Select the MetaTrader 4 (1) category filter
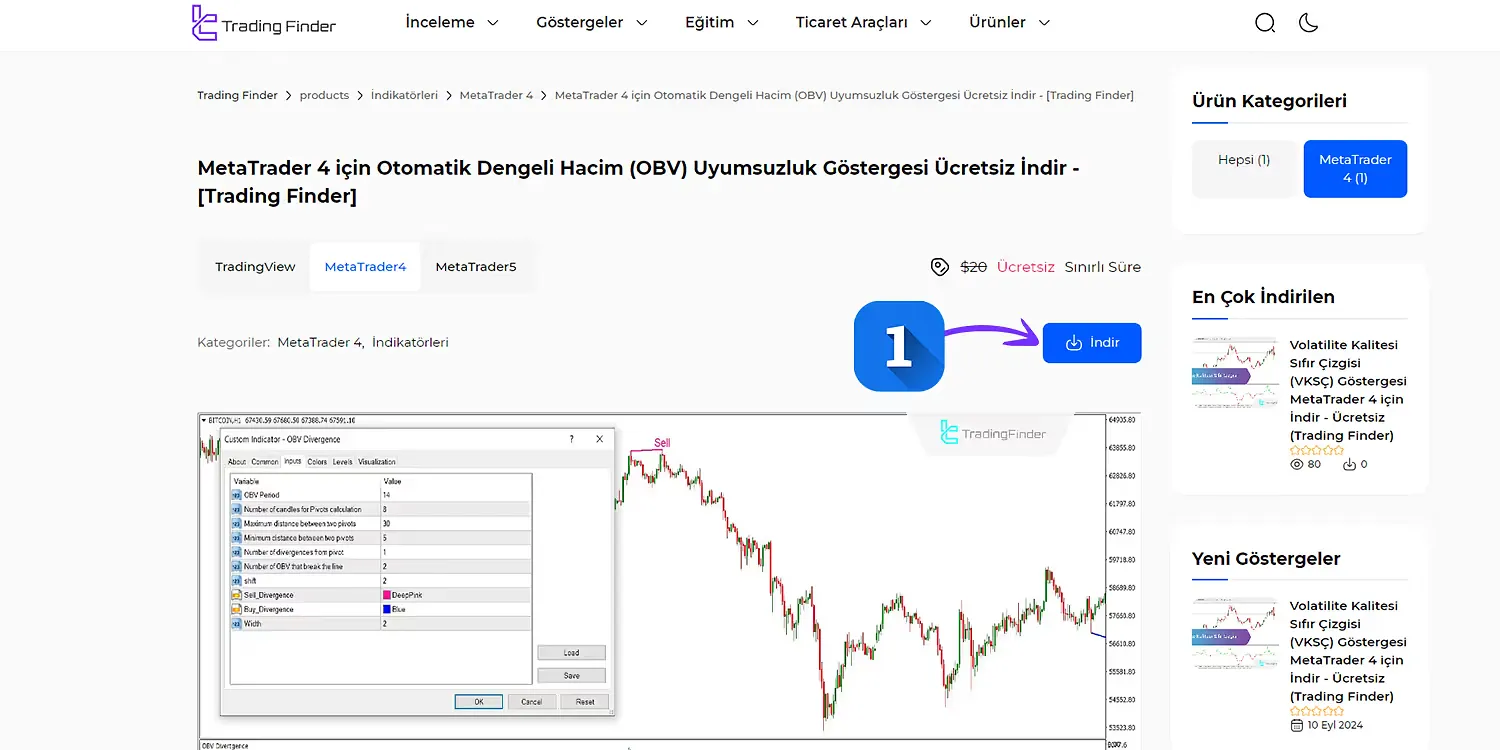 tap(1355, 168)
